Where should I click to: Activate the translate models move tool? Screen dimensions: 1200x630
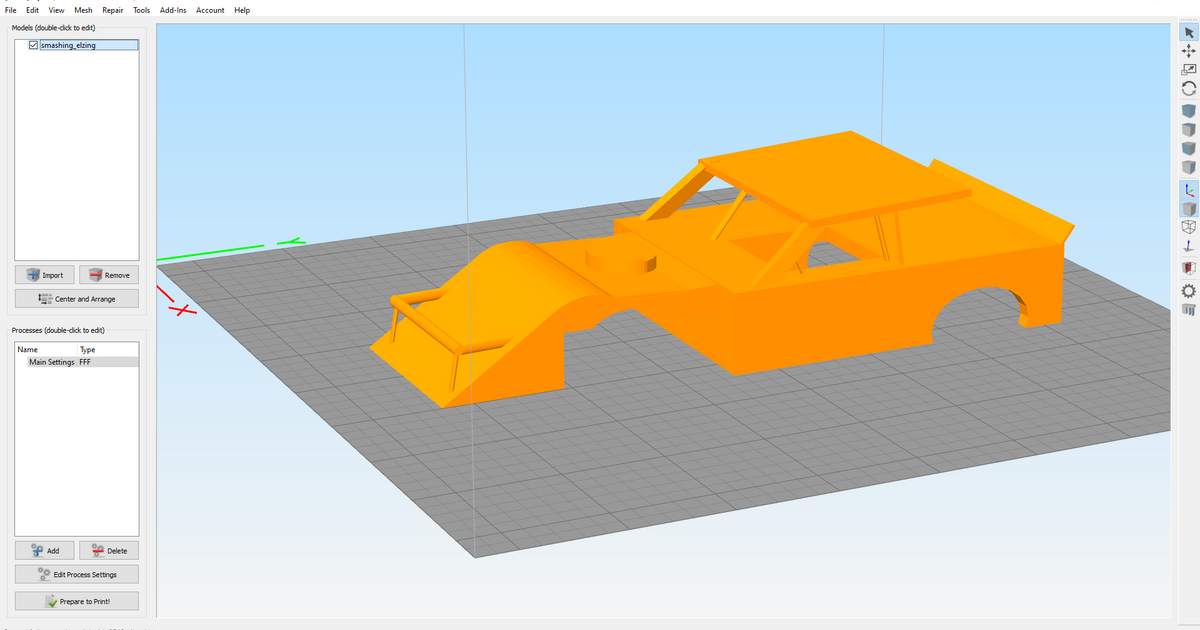coord(1189,51)
